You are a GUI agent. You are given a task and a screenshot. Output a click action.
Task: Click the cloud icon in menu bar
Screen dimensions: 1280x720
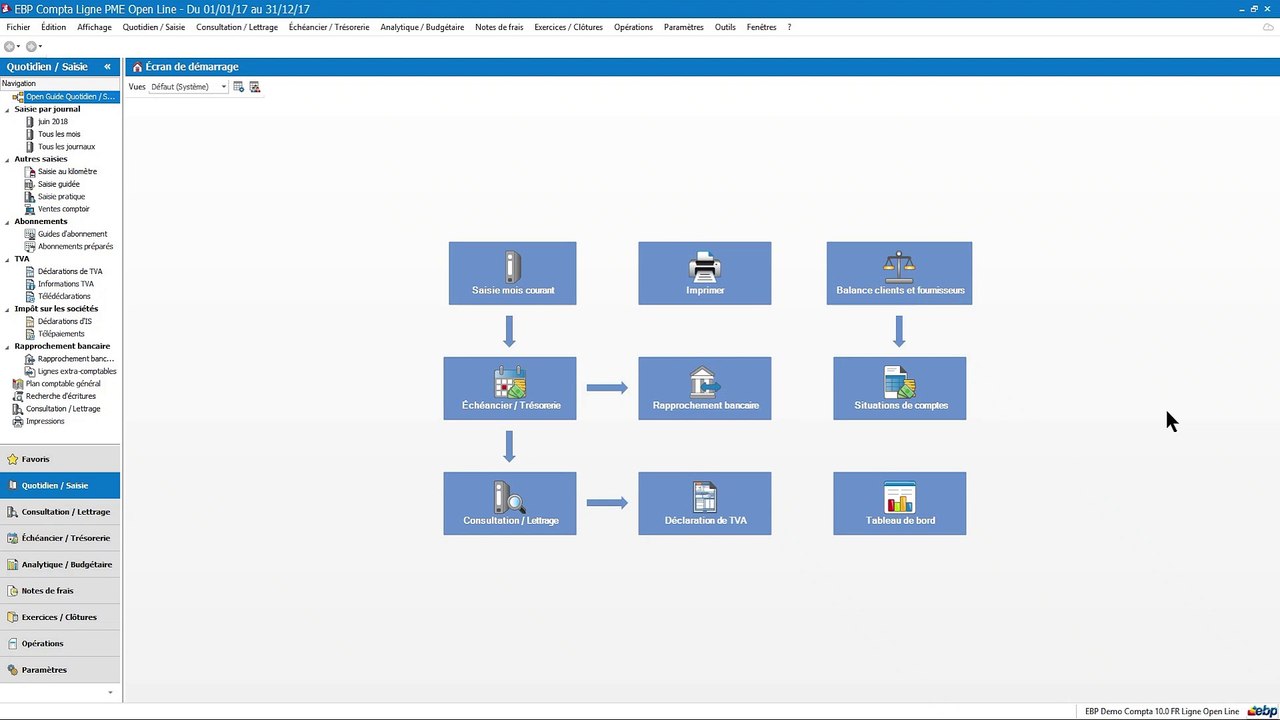pos(1268,27)
